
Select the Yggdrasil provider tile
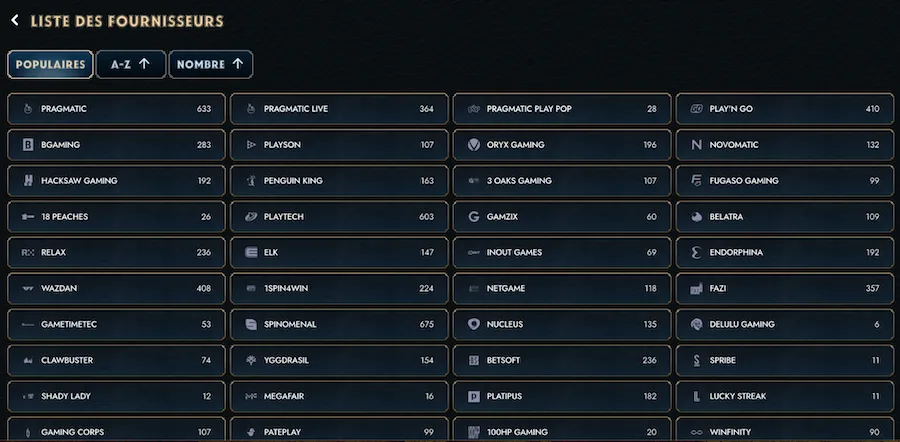coord(339,360)
